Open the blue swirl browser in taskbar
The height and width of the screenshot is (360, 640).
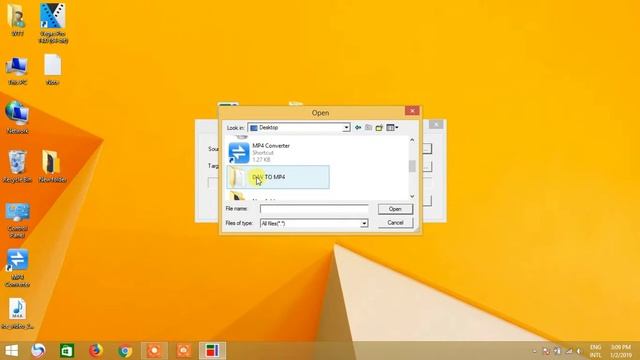[38, 351]
